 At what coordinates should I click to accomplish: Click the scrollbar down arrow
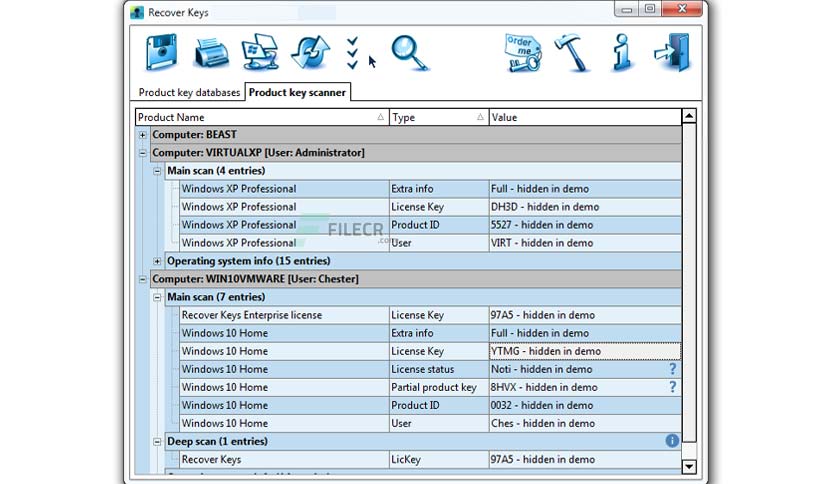click(x=689, y=467)
